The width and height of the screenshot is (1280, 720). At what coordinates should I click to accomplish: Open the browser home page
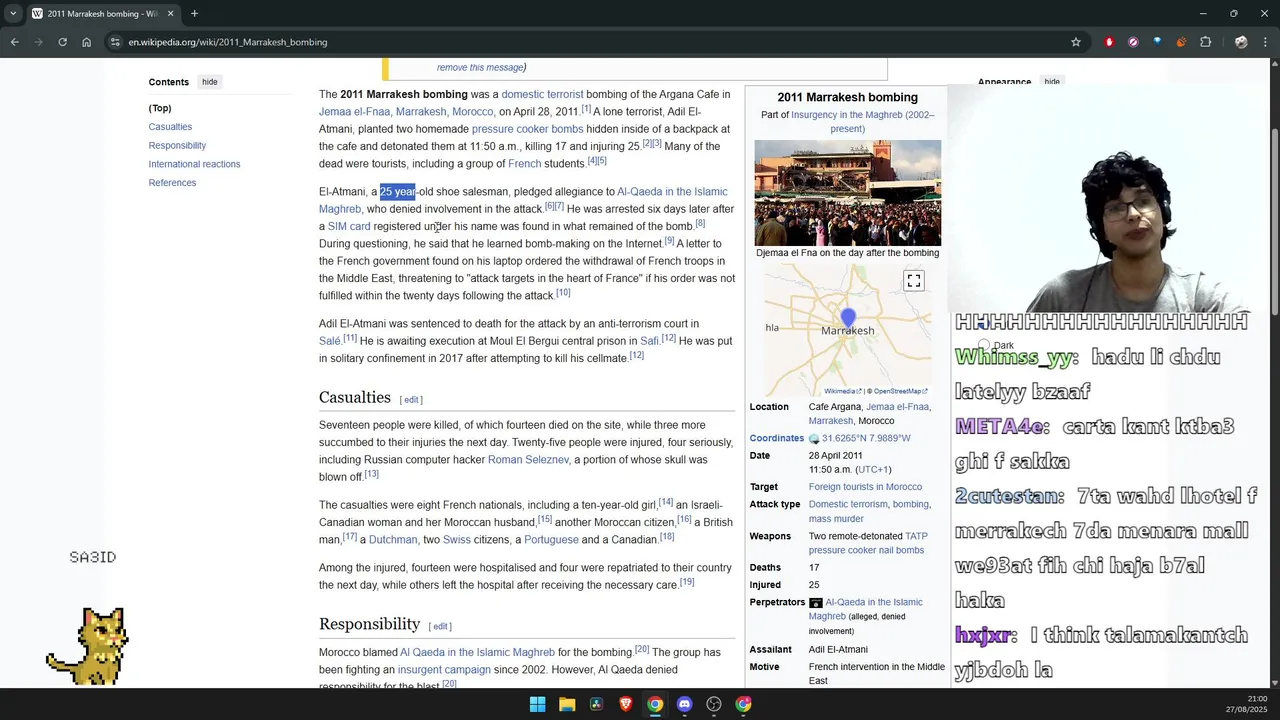(x=87, y=42)
